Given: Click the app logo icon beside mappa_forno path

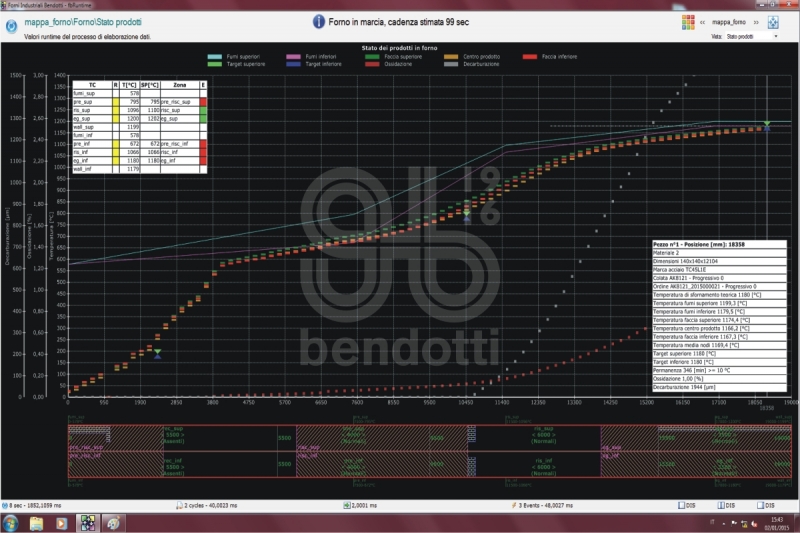Looking at the screenshot, I should pyautogui.click(x=12, y=21).
